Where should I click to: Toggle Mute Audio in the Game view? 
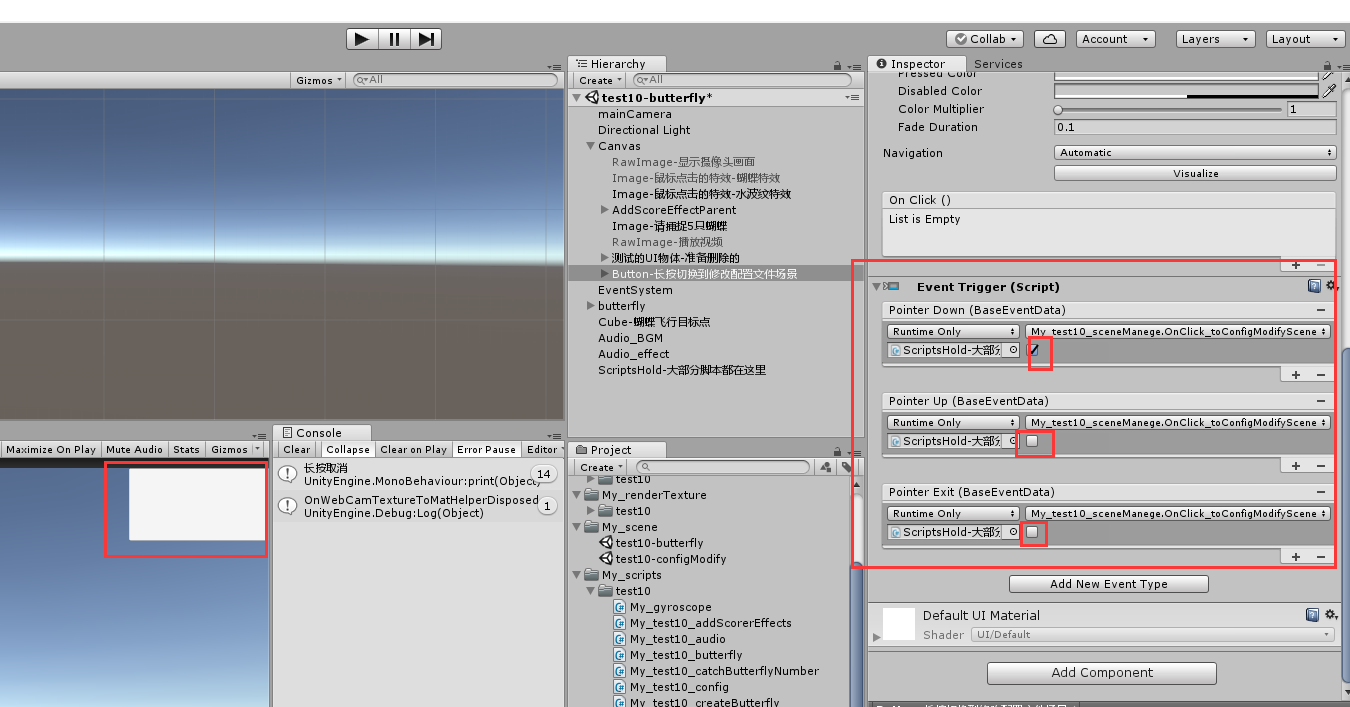pyautogui.click(x=133, y=449)
